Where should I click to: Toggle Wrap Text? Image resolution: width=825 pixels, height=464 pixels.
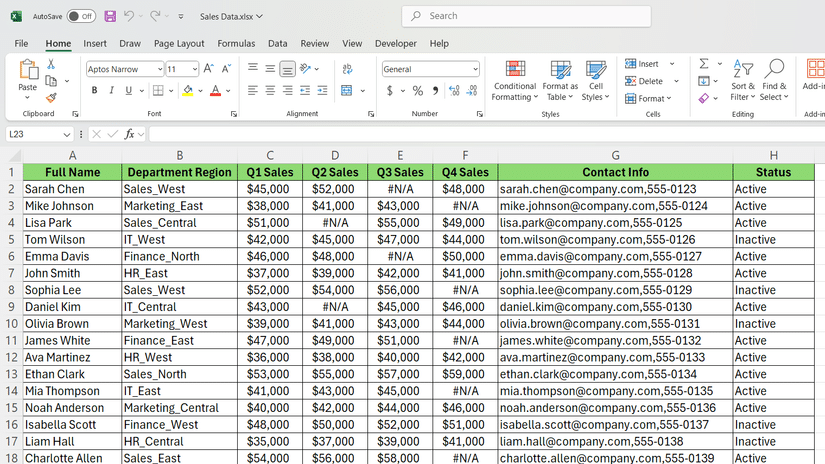[x=347, y=69]
